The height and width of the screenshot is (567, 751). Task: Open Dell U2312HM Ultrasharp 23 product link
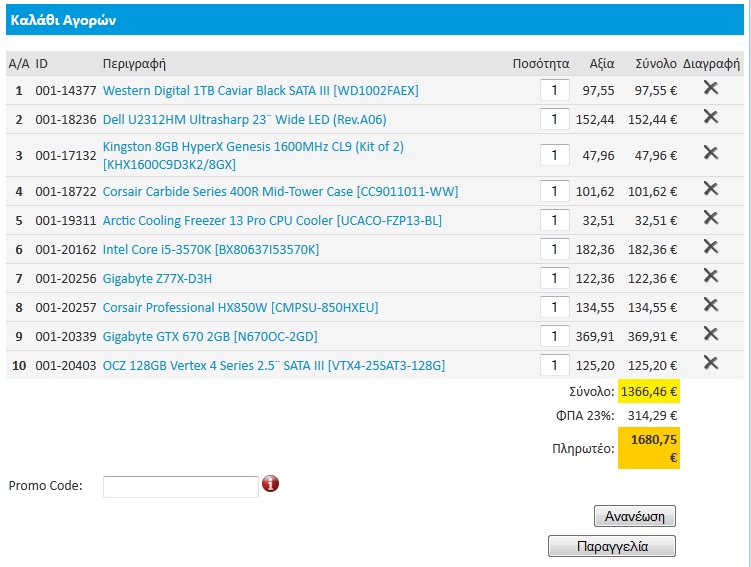coord(245,120)
